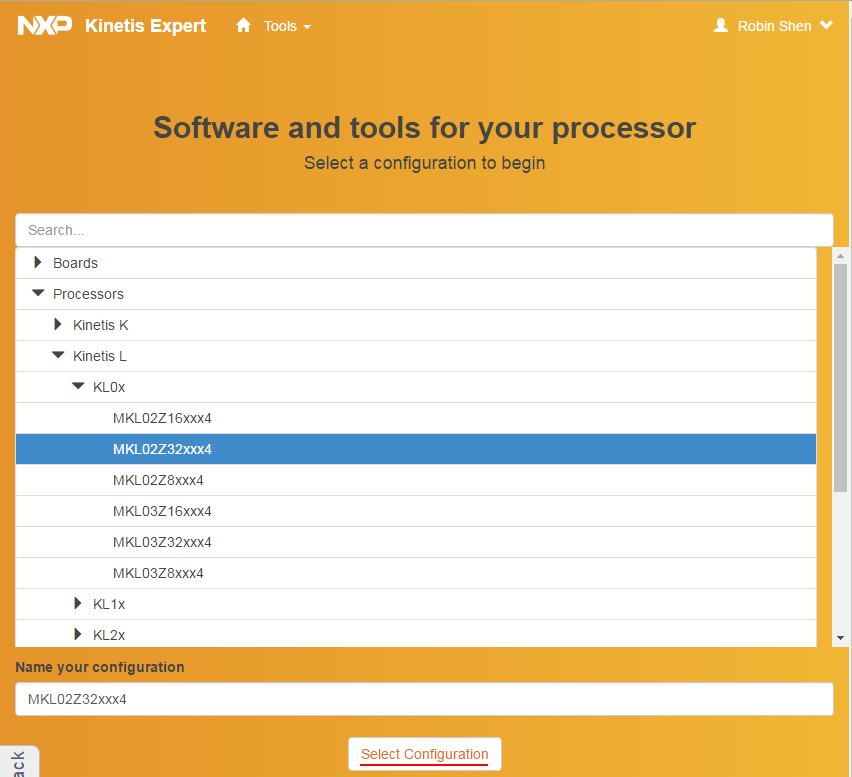Click the Kinetis K label
Screen dimensions: 852x777
(101, 325)
